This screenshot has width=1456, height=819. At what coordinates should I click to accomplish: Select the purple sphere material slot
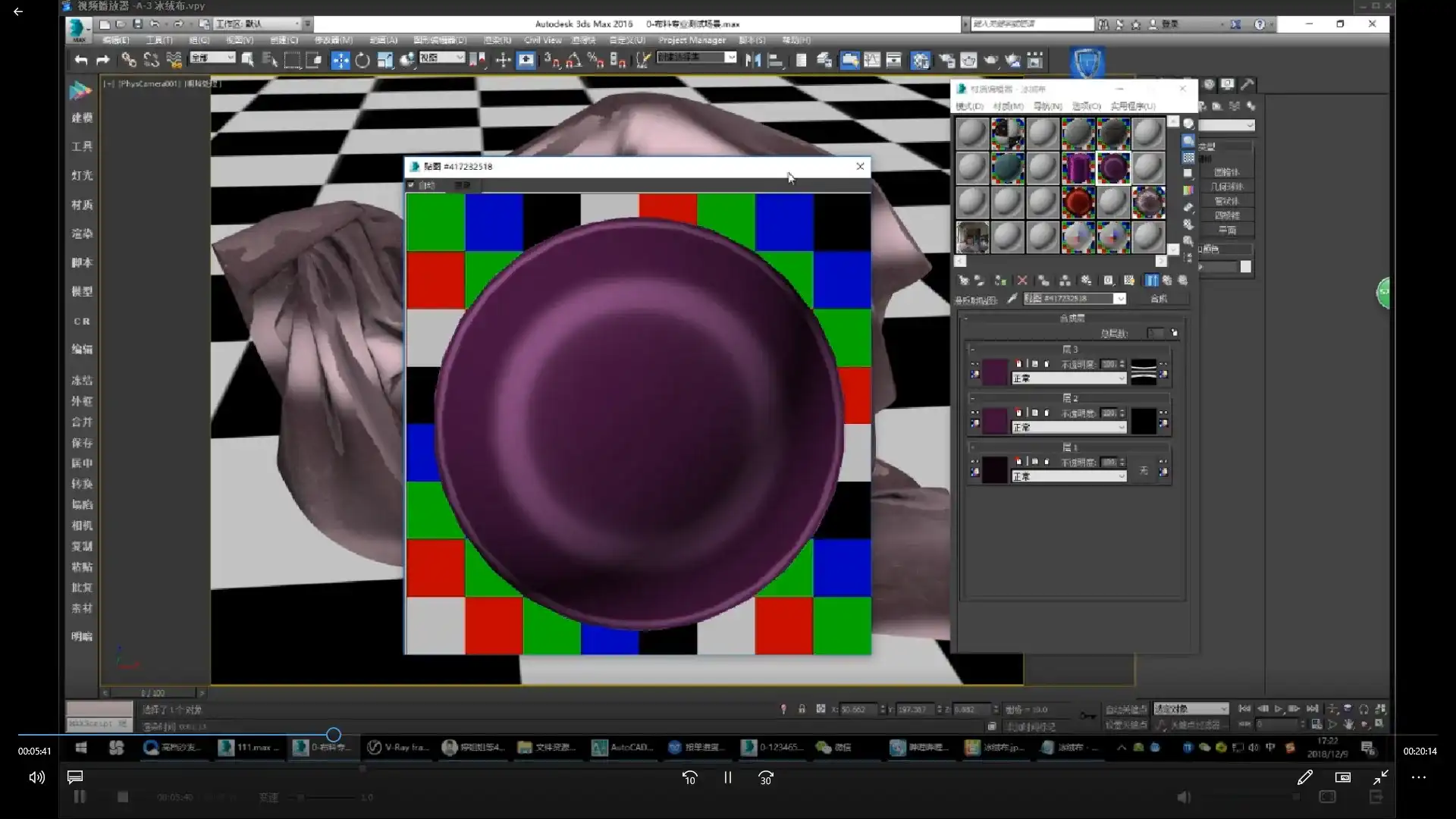(x=1113, y=168)
